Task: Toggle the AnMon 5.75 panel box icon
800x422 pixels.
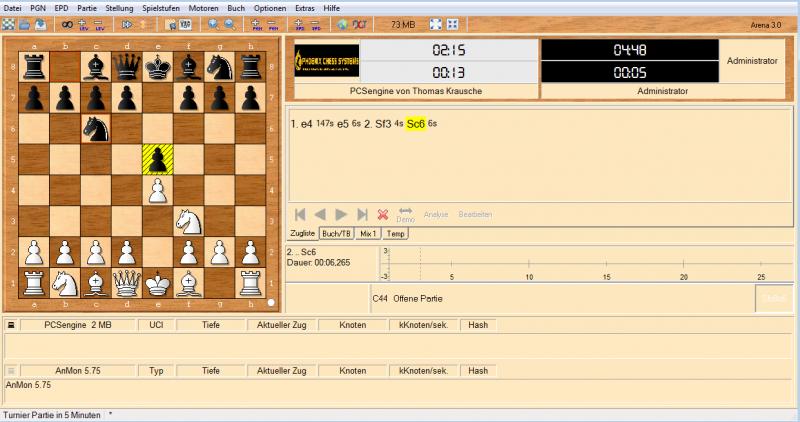Action: 11,370
